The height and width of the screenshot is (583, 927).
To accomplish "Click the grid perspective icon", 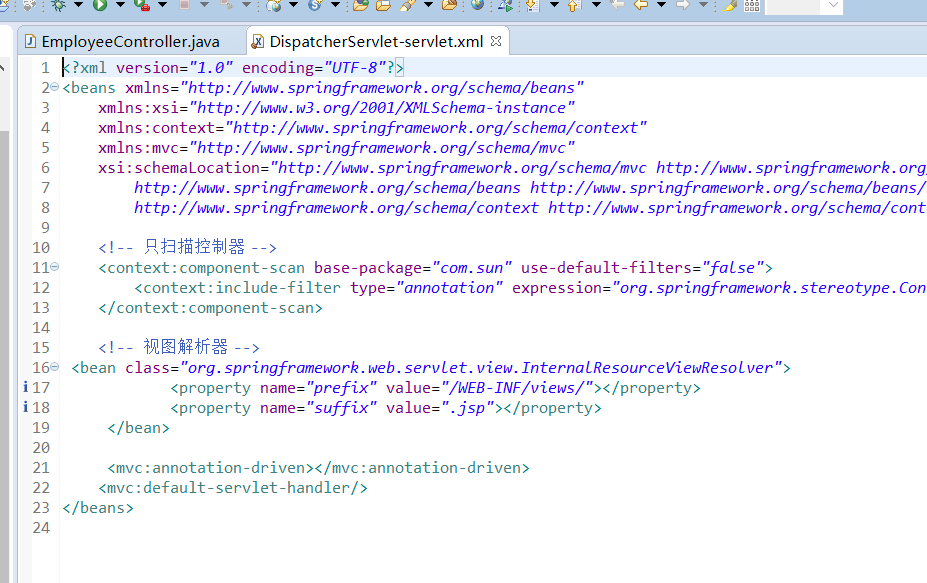I will point(752,5).
